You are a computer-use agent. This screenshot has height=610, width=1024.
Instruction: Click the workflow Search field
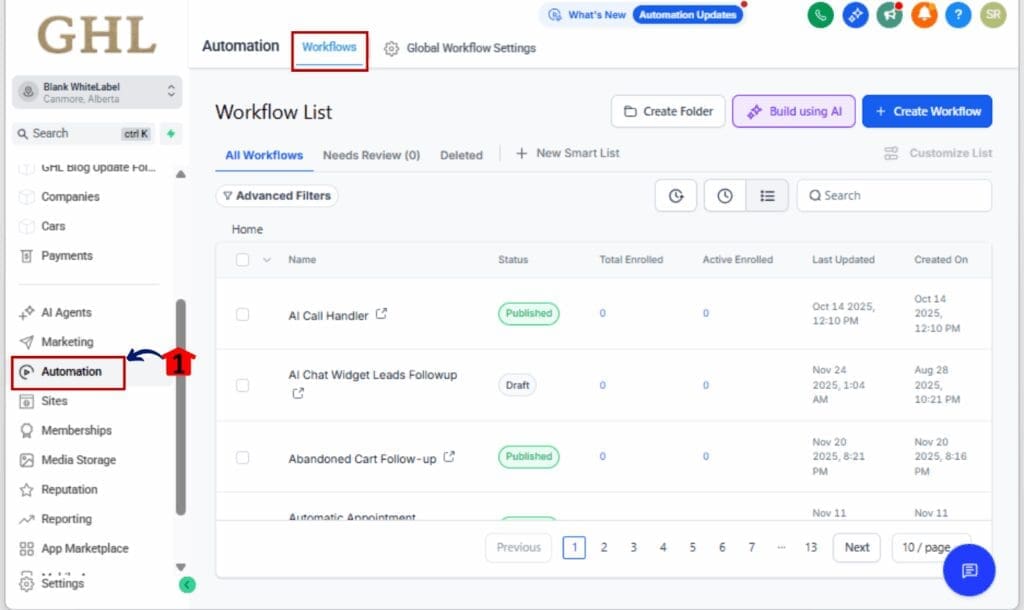(x=894, y=196)
